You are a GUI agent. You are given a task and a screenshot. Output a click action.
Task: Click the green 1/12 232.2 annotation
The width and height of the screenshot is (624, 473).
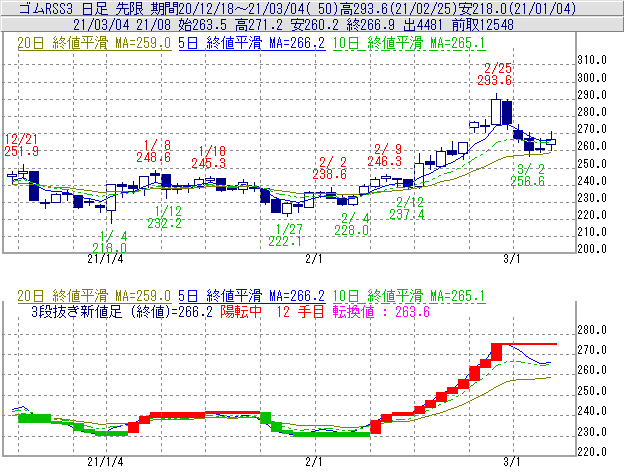tap(165, 217)
